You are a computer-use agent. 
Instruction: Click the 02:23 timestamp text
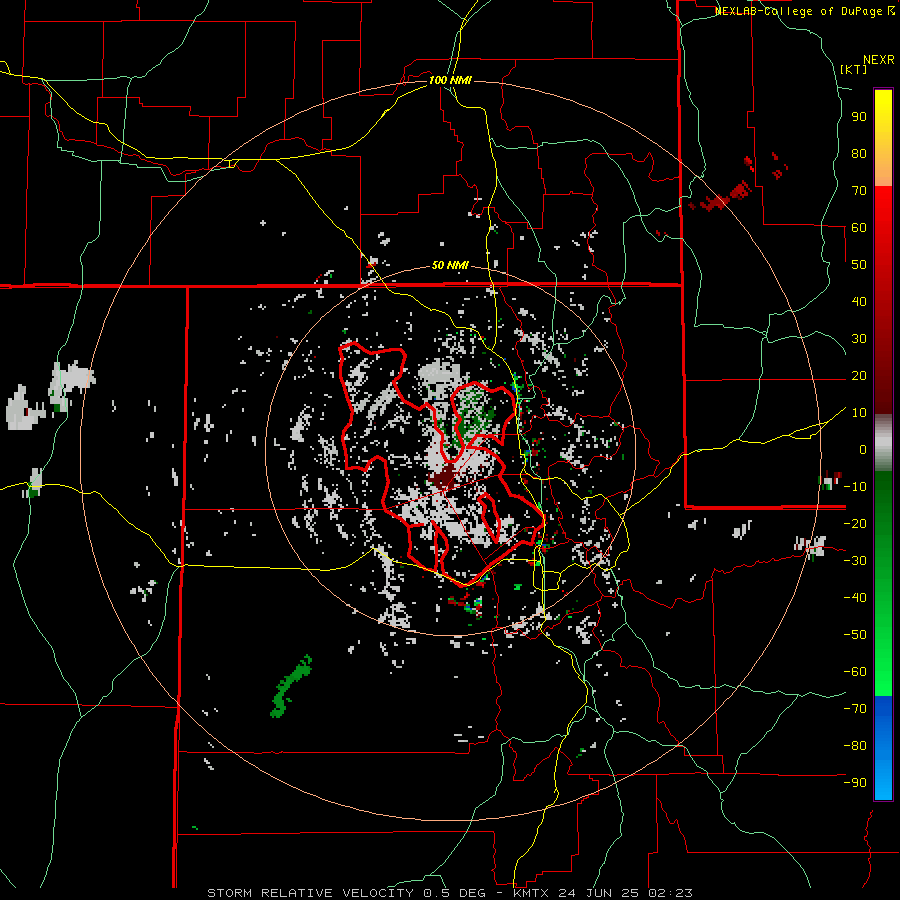tap(670, 893)
